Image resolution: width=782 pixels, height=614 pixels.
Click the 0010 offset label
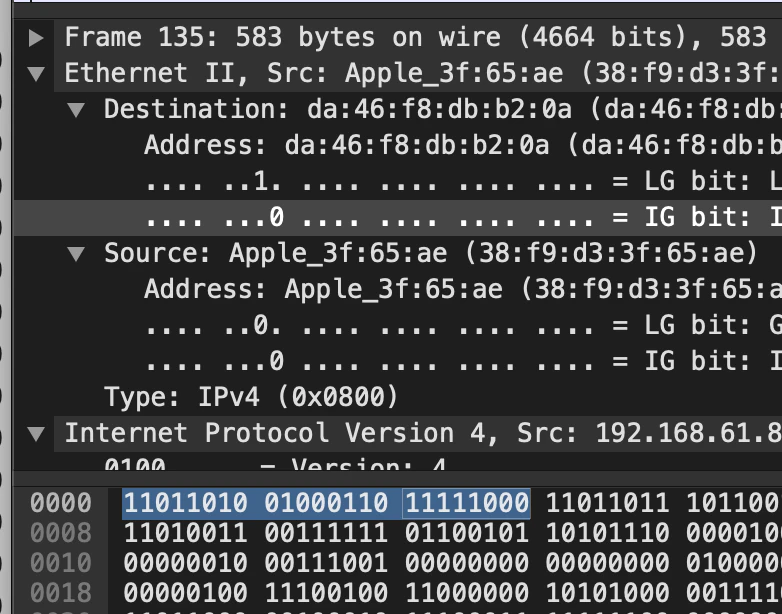[x=61, y=563]
